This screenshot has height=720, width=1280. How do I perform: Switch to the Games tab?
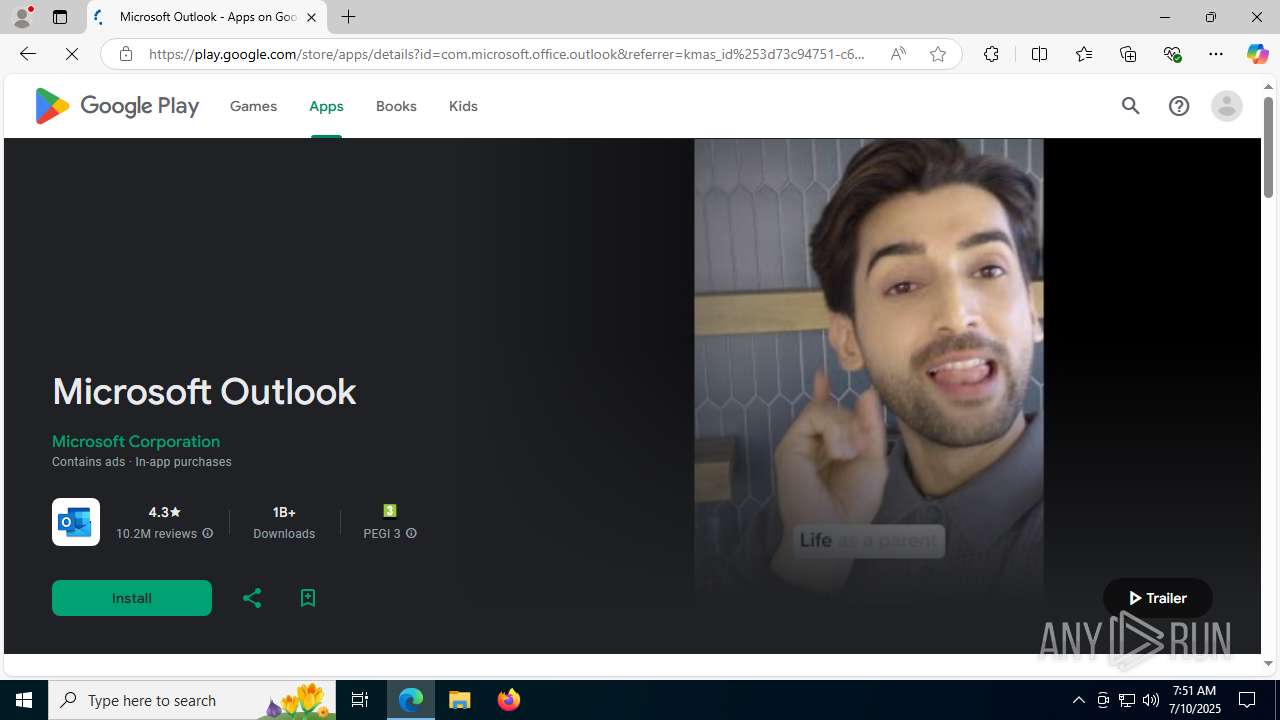tap(253, 106)
